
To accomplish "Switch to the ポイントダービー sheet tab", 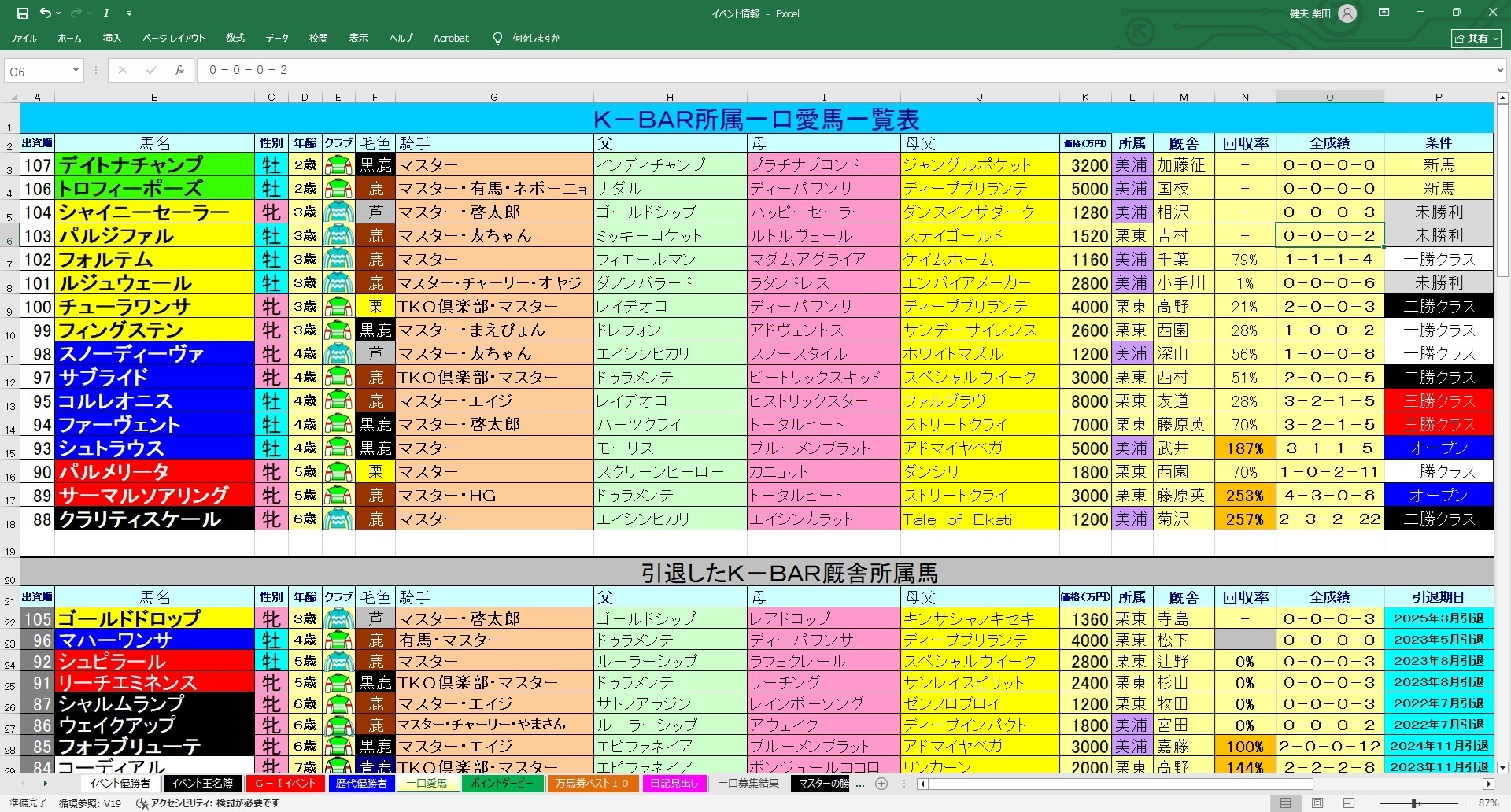I will [x=501, y=784].
